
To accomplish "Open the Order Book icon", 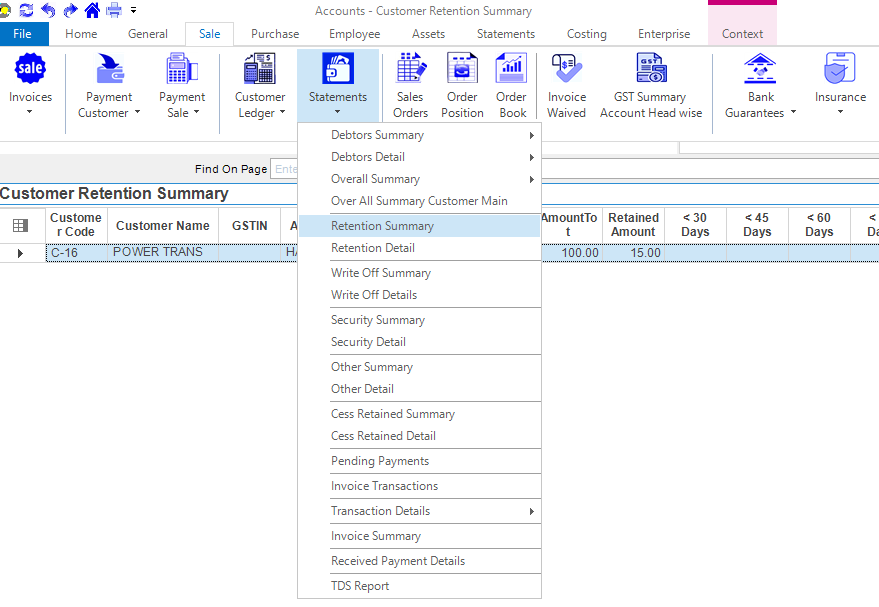I will pyautogui.click(x=512, y=70).
